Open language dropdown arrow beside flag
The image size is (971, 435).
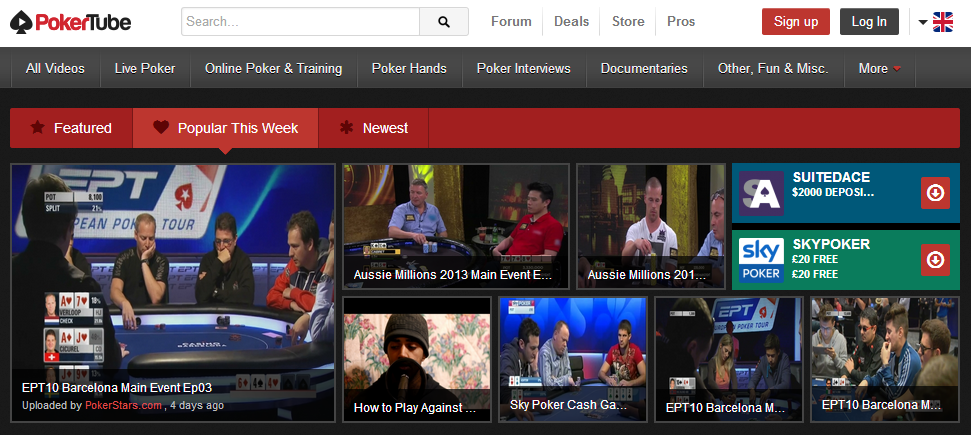tap(922, 23)
